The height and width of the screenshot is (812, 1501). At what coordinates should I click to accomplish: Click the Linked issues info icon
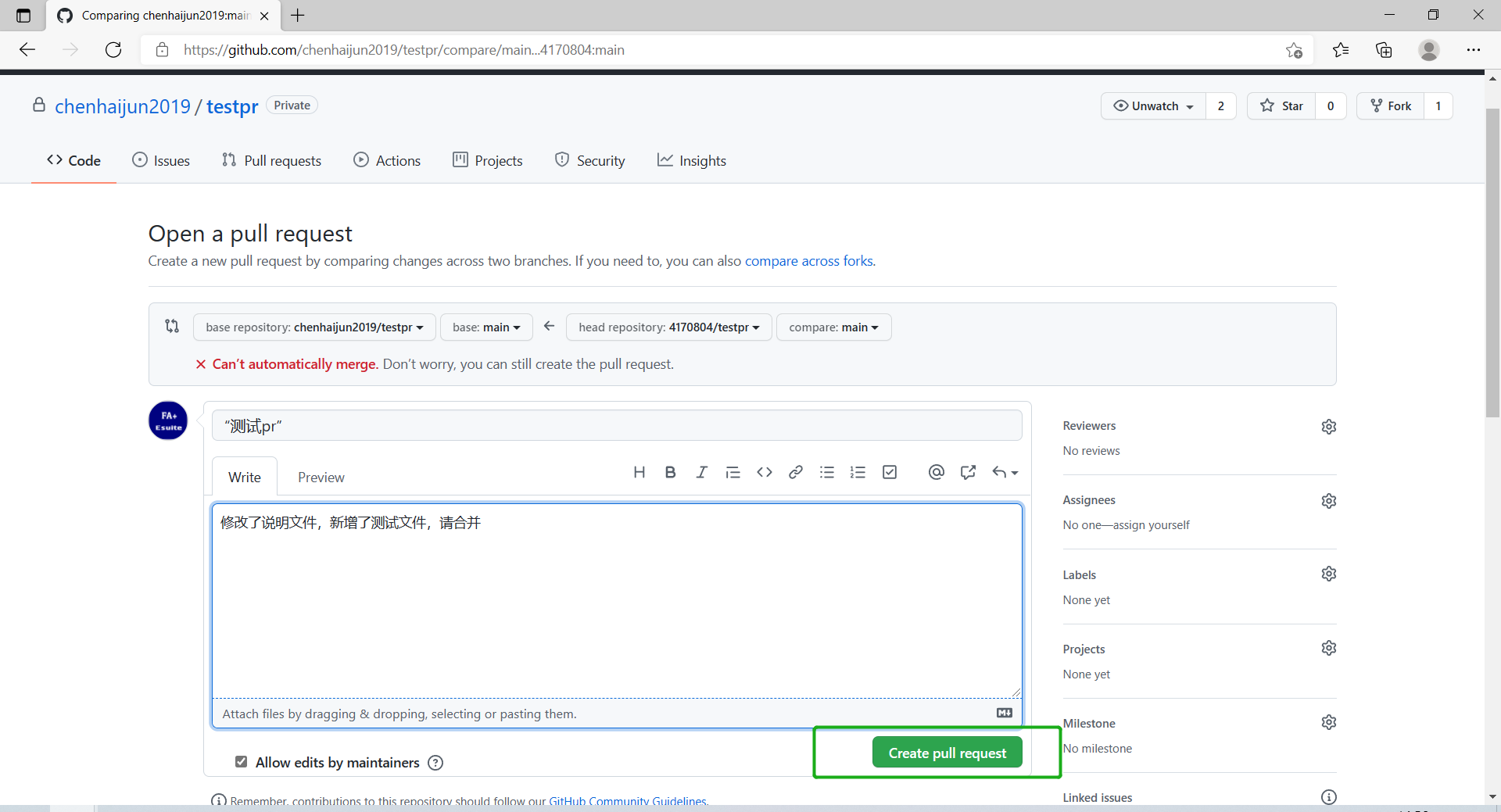click(x=1329, y=797)
